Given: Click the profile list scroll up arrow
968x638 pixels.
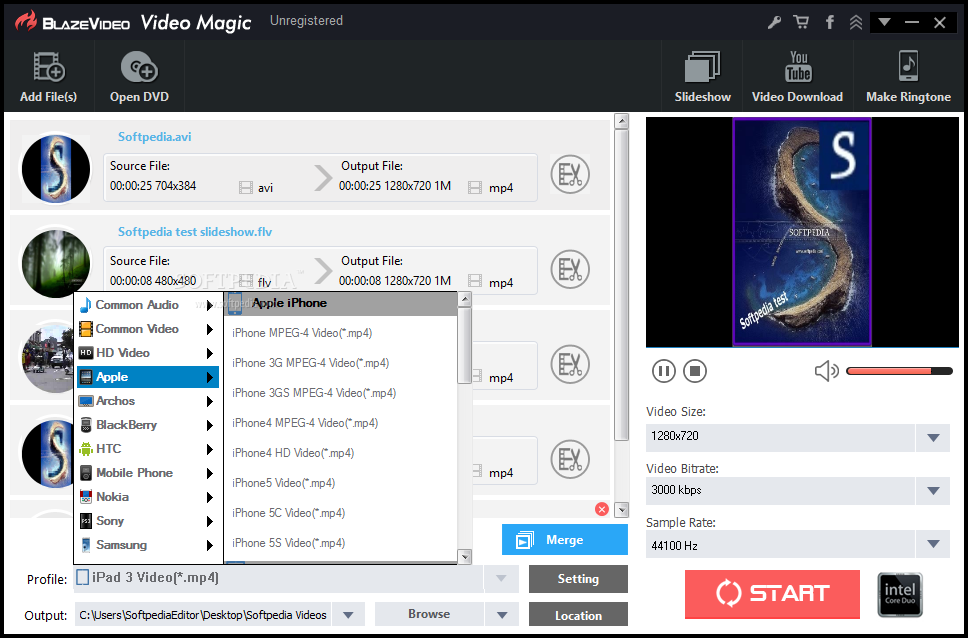Looking at the screenshot, I should (x=465, y=300).
